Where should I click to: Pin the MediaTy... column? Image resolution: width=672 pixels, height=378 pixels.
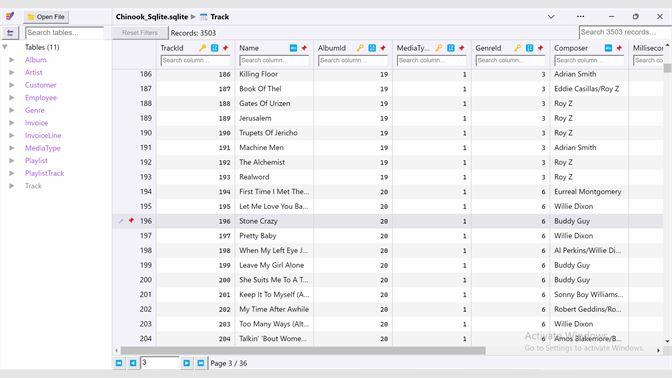pos(462,48)
